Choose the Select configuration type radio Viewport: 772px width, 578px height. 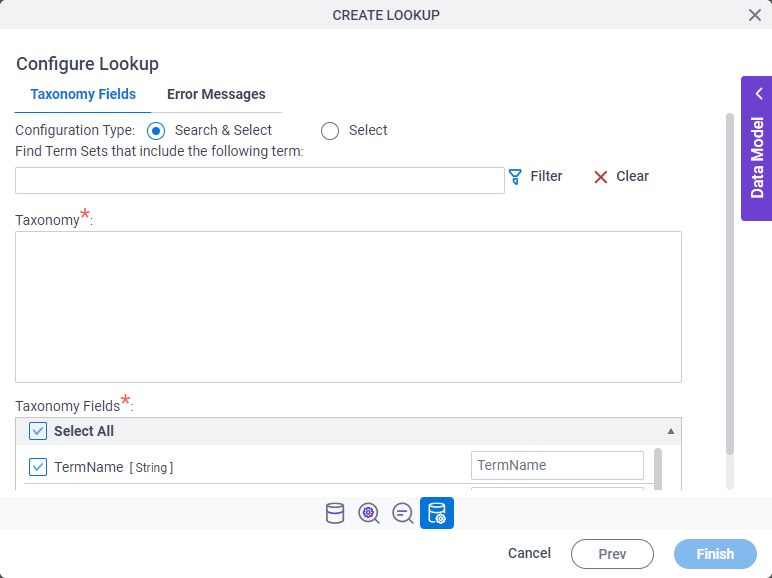pos(330,131)
